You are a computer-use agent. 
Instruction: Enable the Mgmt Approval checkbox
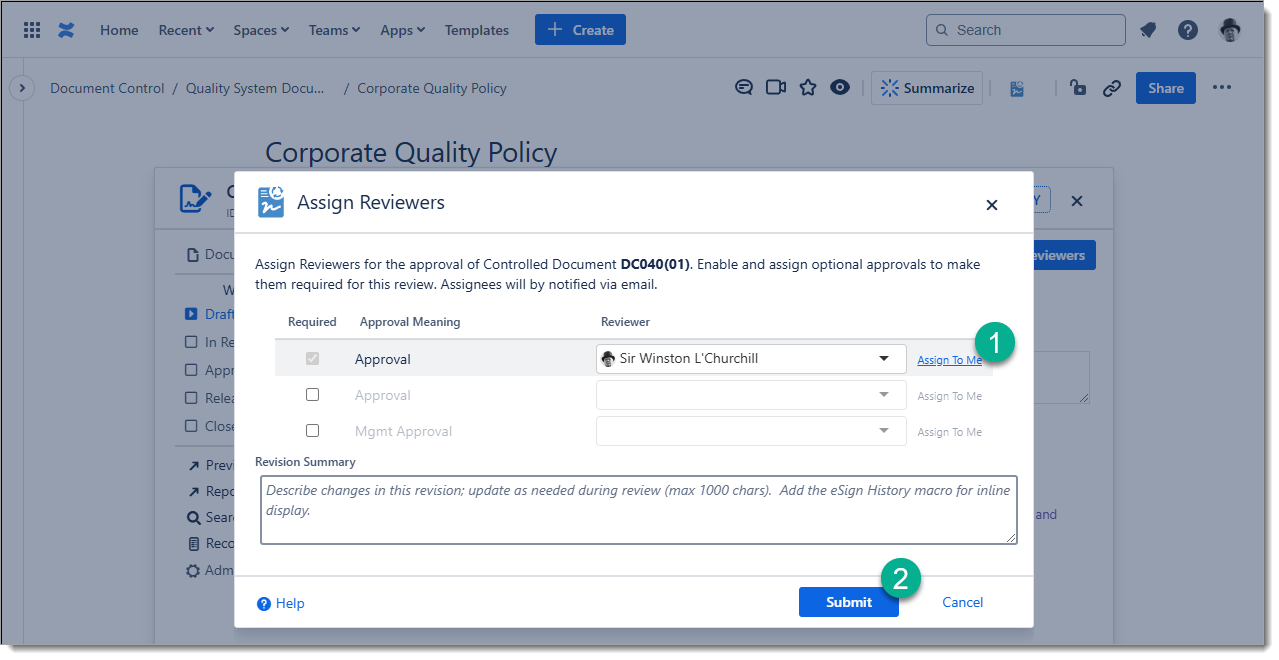312,431
